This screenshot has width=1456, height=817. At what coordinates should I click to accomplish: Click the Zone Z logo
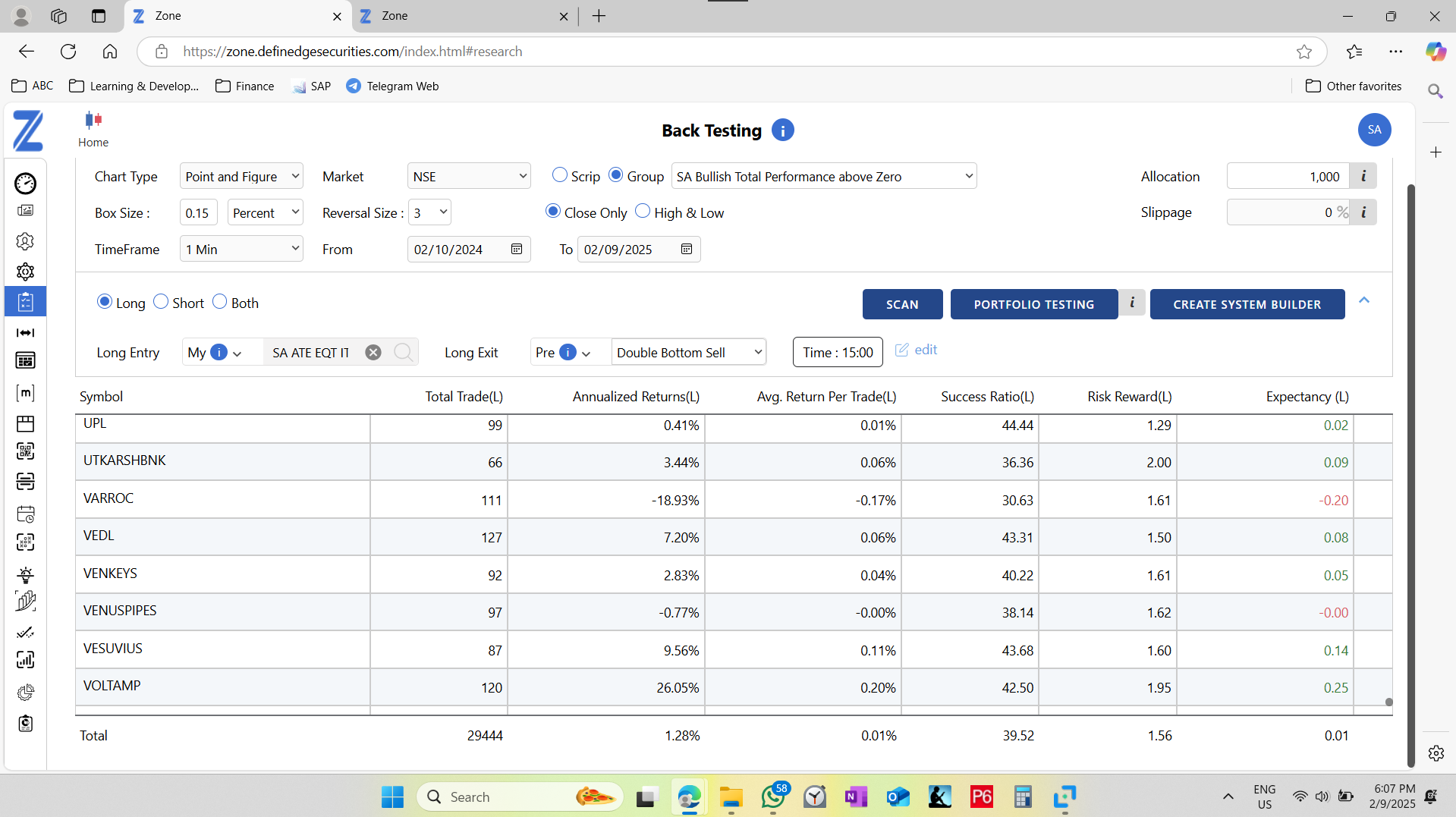(28, 130)
